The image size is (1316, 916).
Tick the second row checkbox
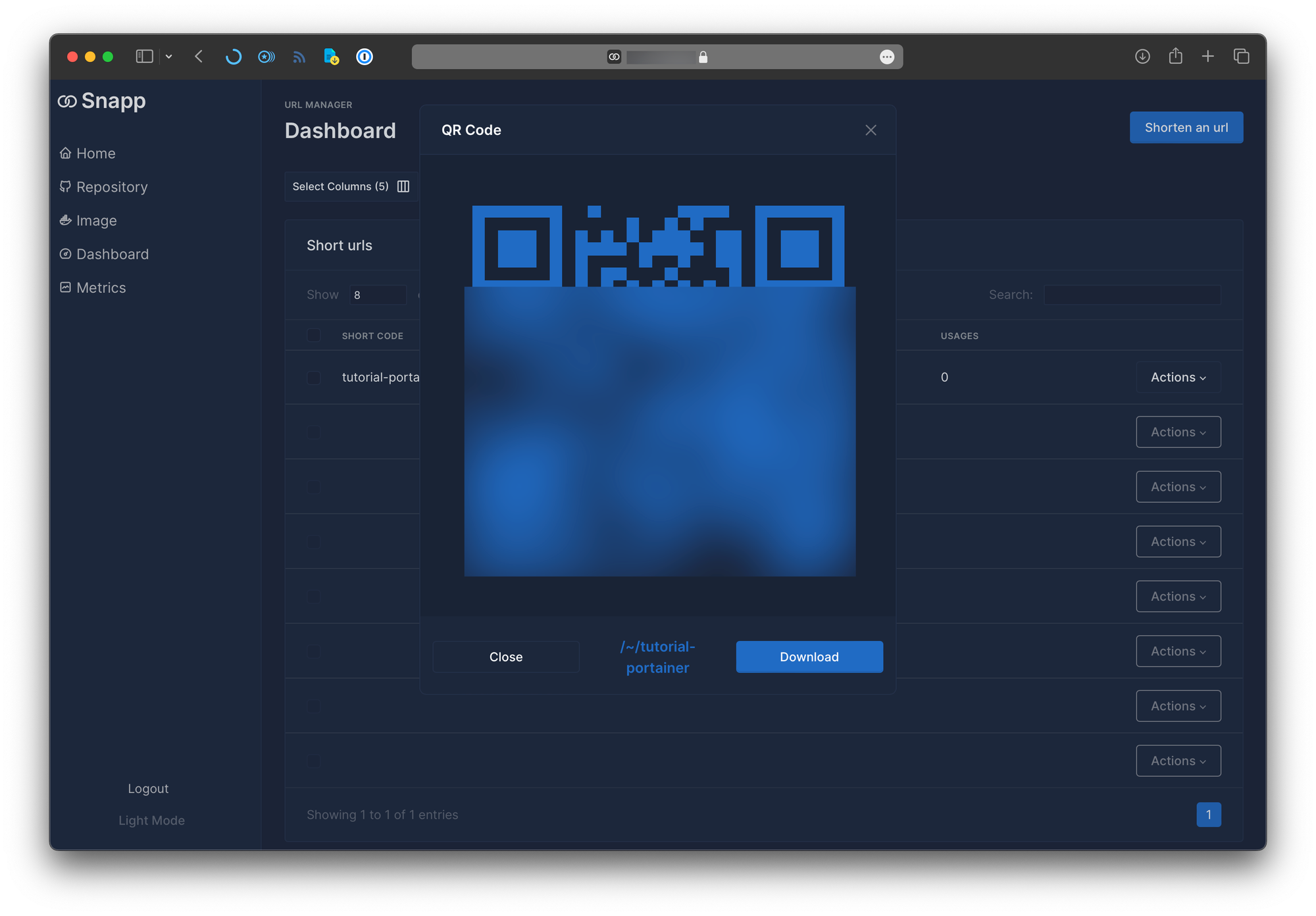(x=314, y=432)
